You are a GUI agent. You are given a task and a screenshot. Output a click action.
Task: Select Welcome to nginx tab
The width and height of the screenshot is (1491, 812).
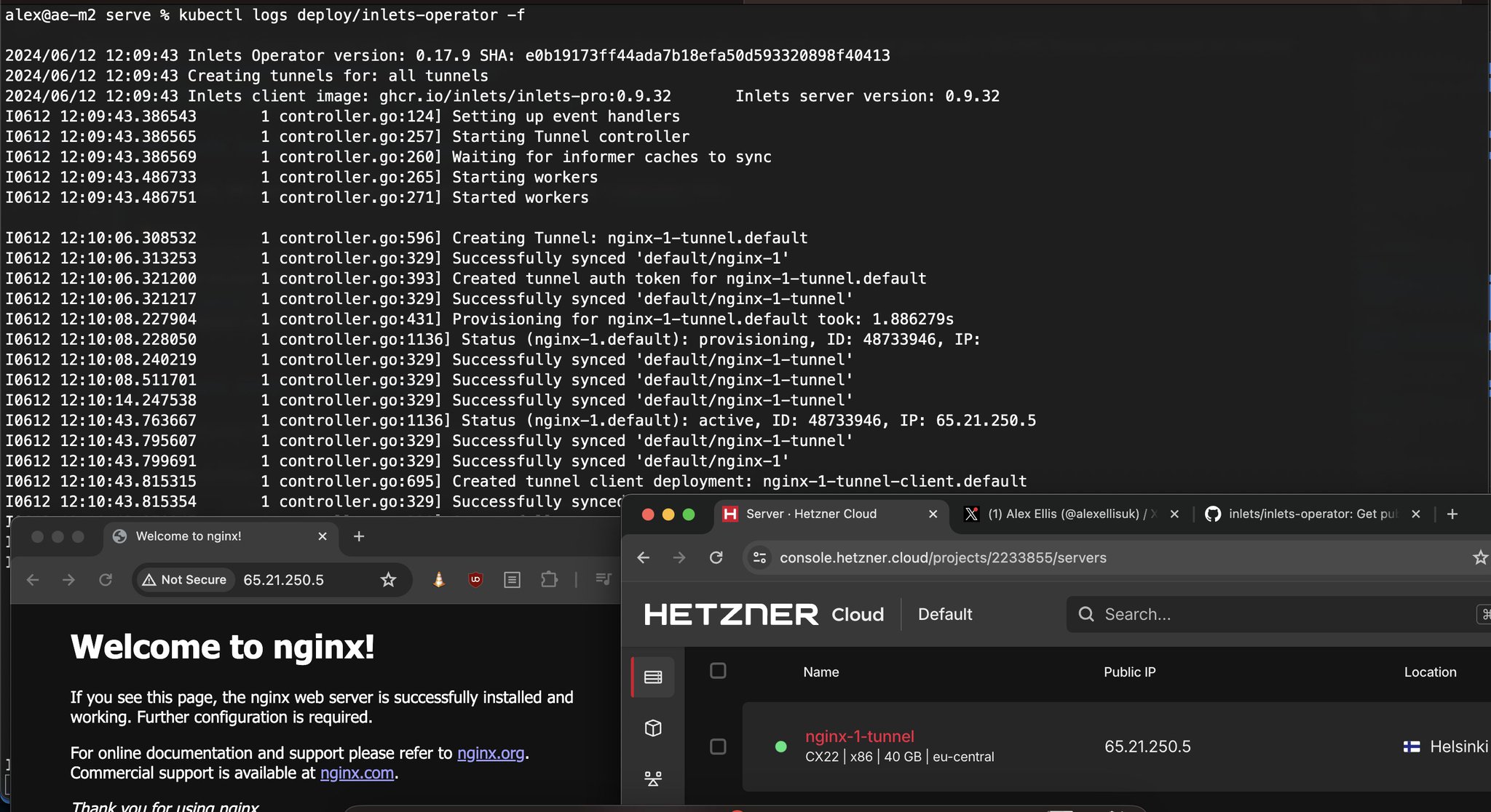click(221, 536)
